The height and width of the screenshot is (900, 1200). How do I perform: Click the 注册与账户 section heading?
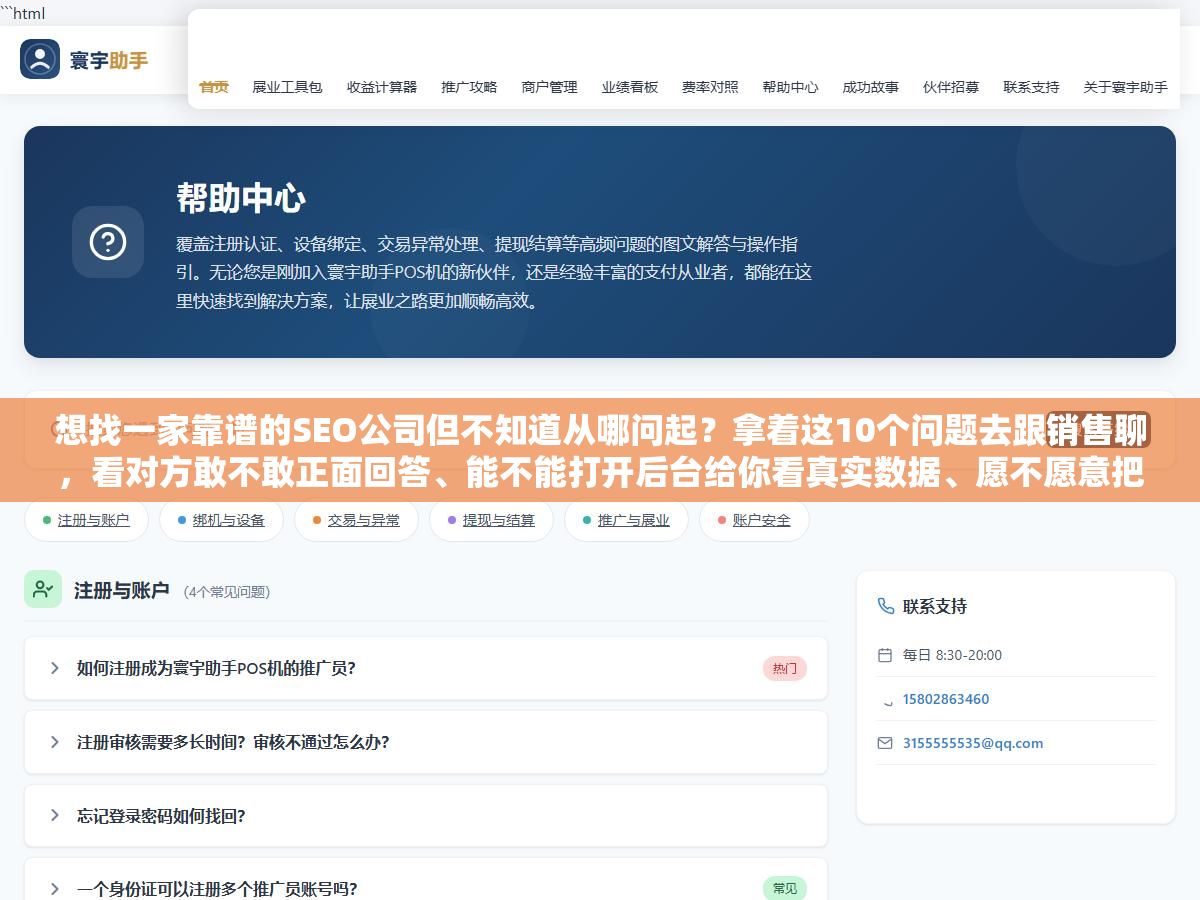[122, 591]
